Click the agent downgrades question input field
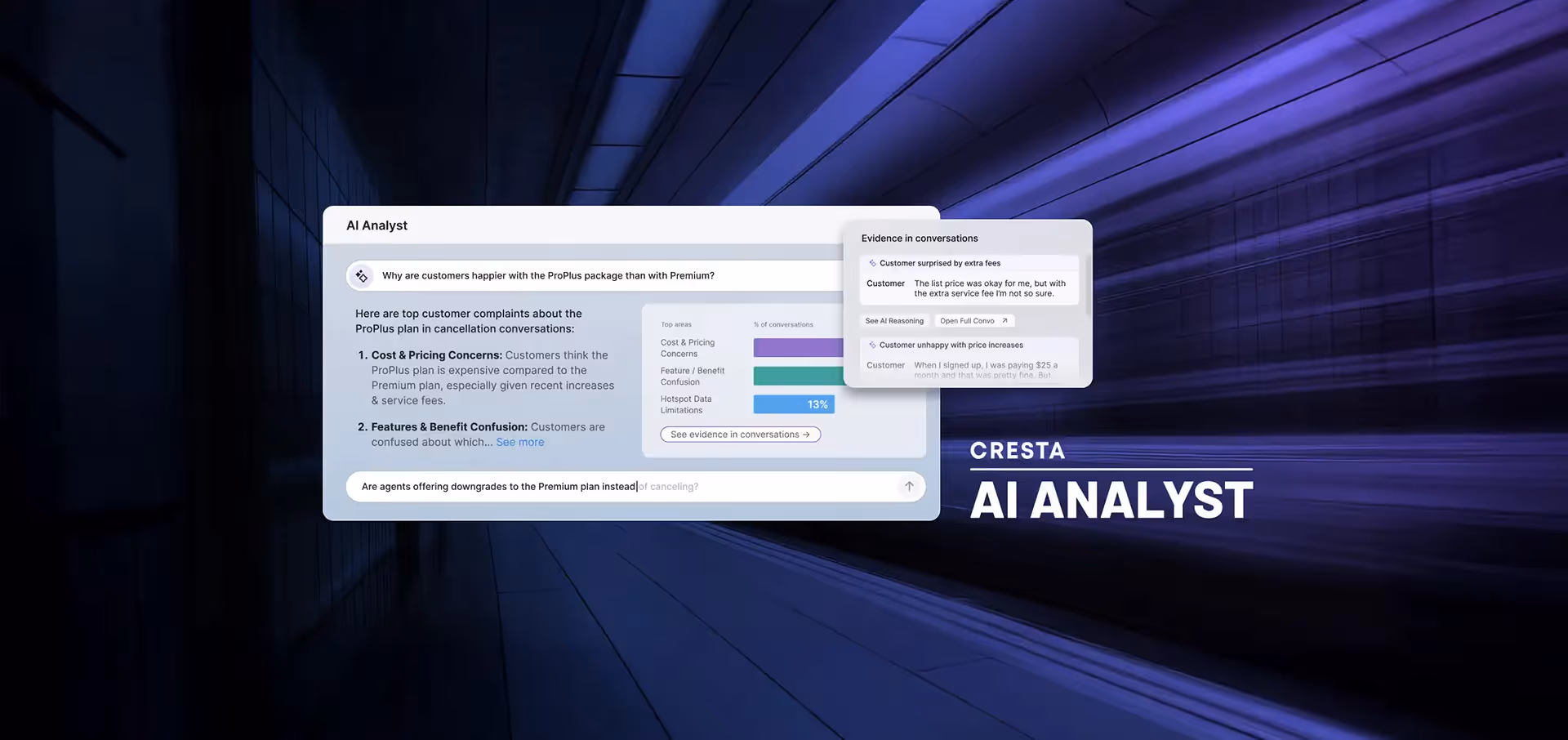The height and width of the screenshot is (740, 1568). click(635, 486)
